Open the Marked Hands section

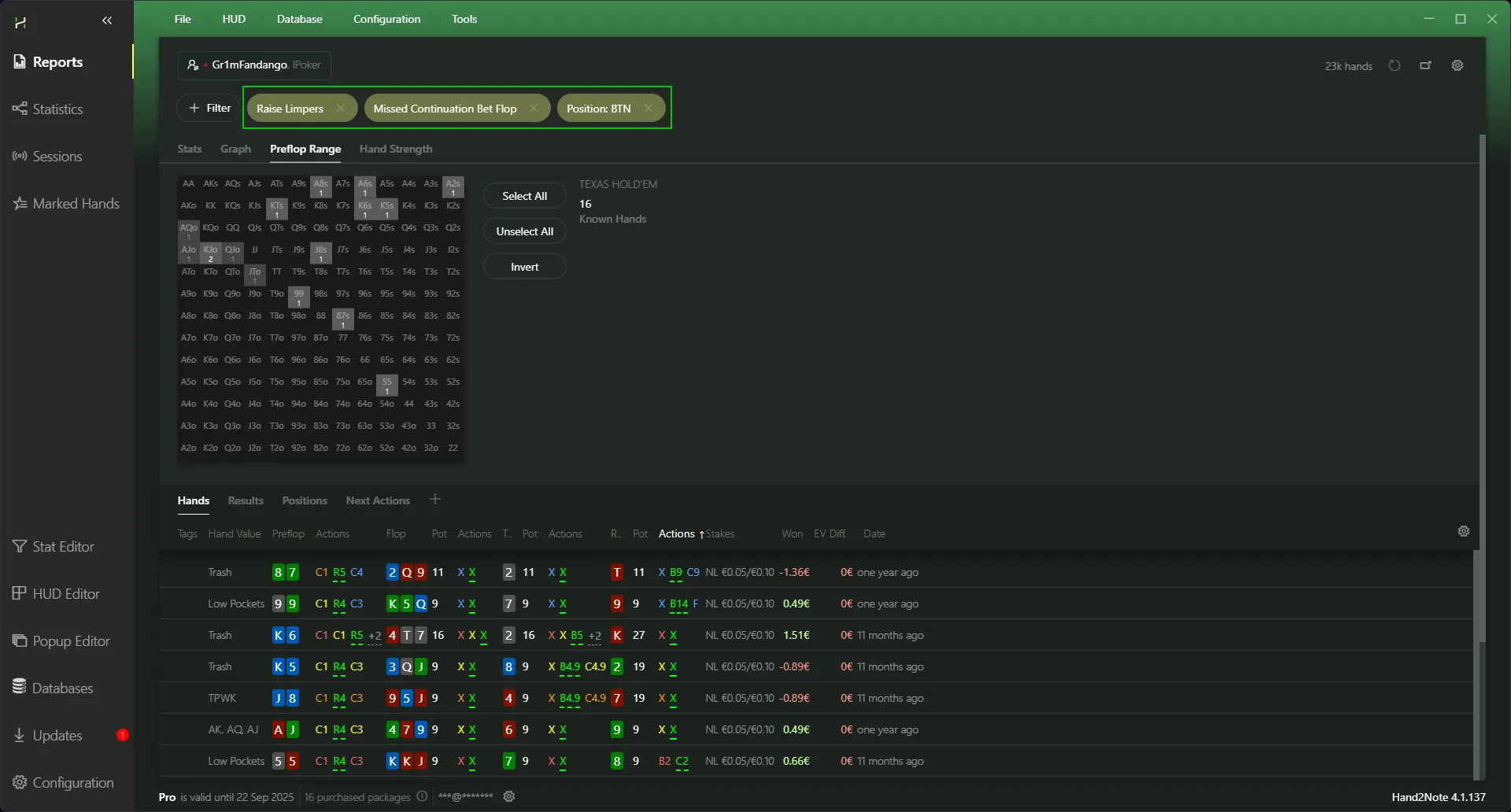(x=76, y=204)
